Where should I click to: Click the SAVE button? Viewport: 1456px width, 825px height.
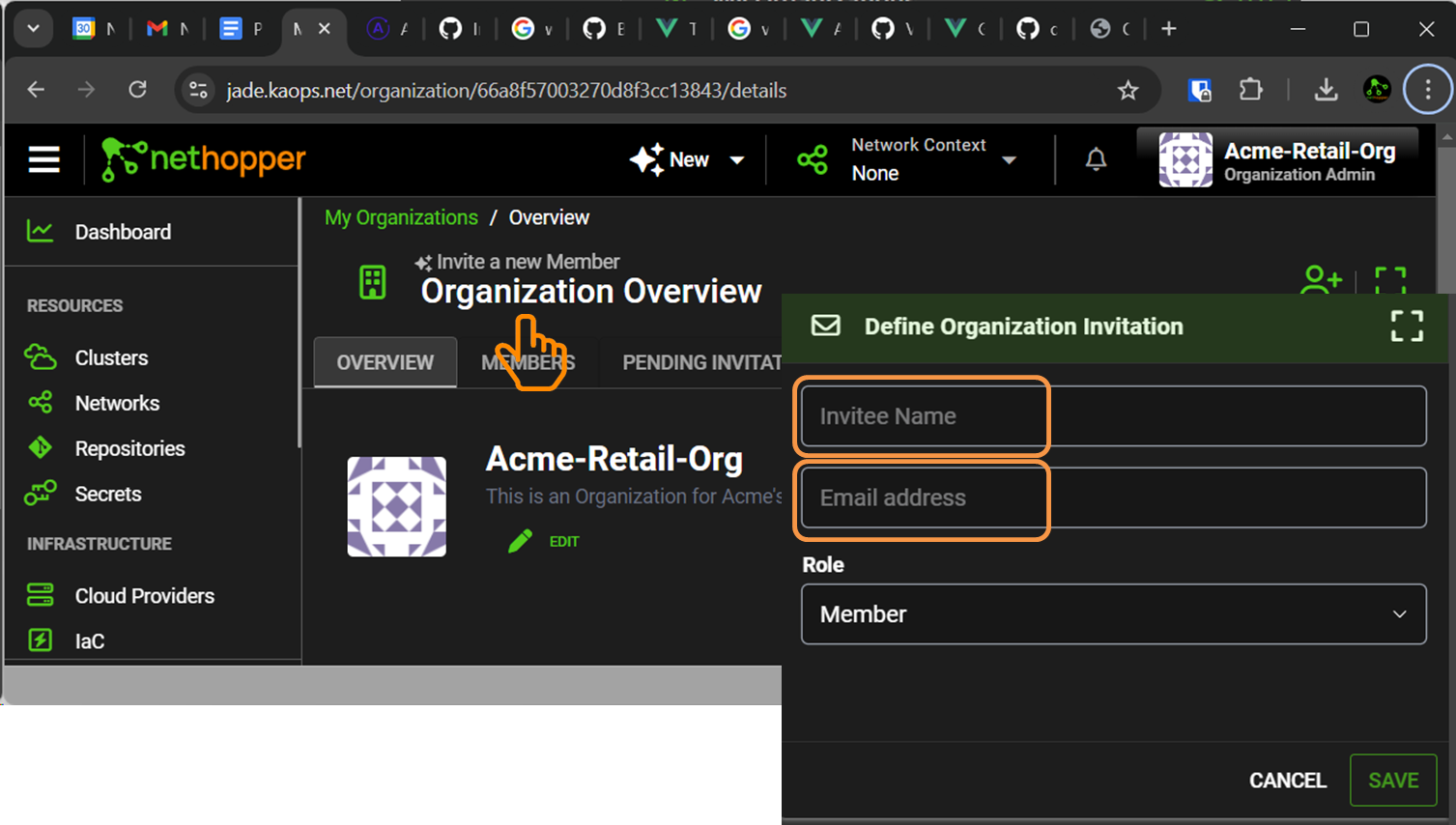(1393, 780)
